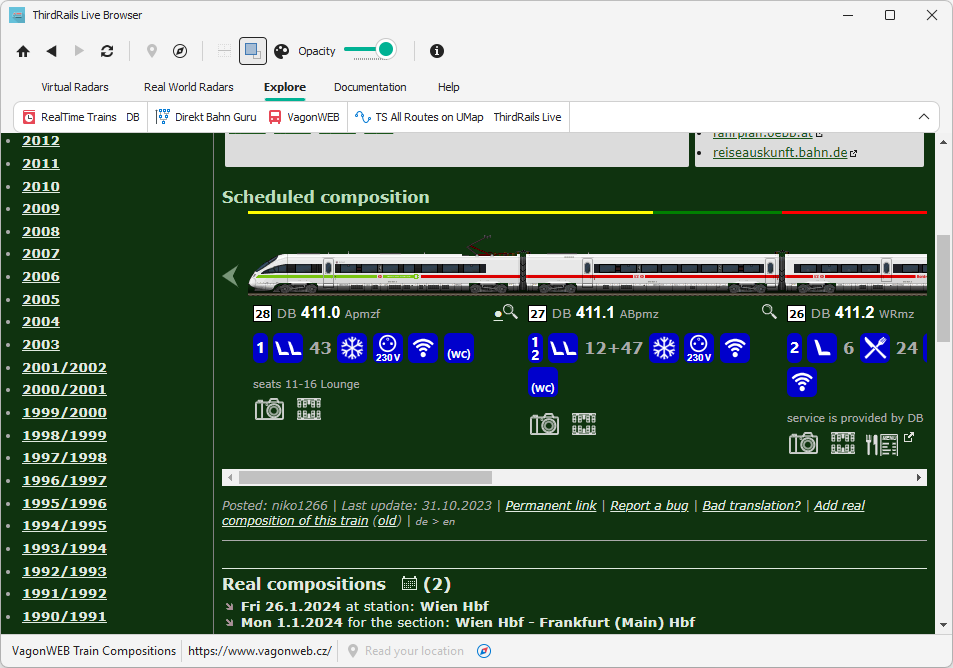This screenshot has height=668, width=953.
Task: Select the Explore tab
Action: tap(284, 87)
